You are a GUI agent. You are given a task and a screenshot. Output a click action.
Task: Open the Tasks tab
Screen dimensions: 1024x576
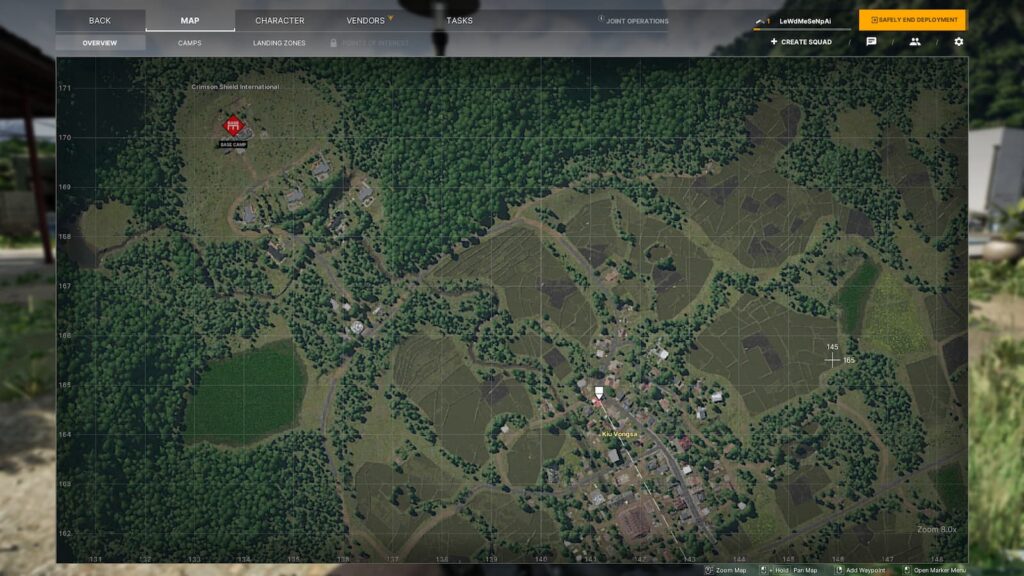coord(459,20)
